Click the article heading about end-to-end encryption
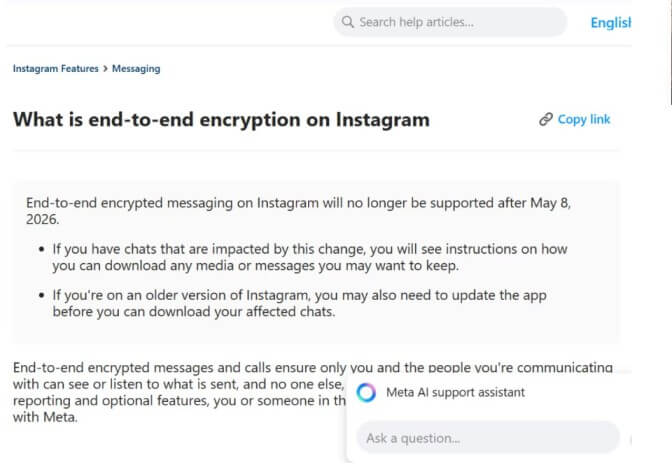 (221, 120)
